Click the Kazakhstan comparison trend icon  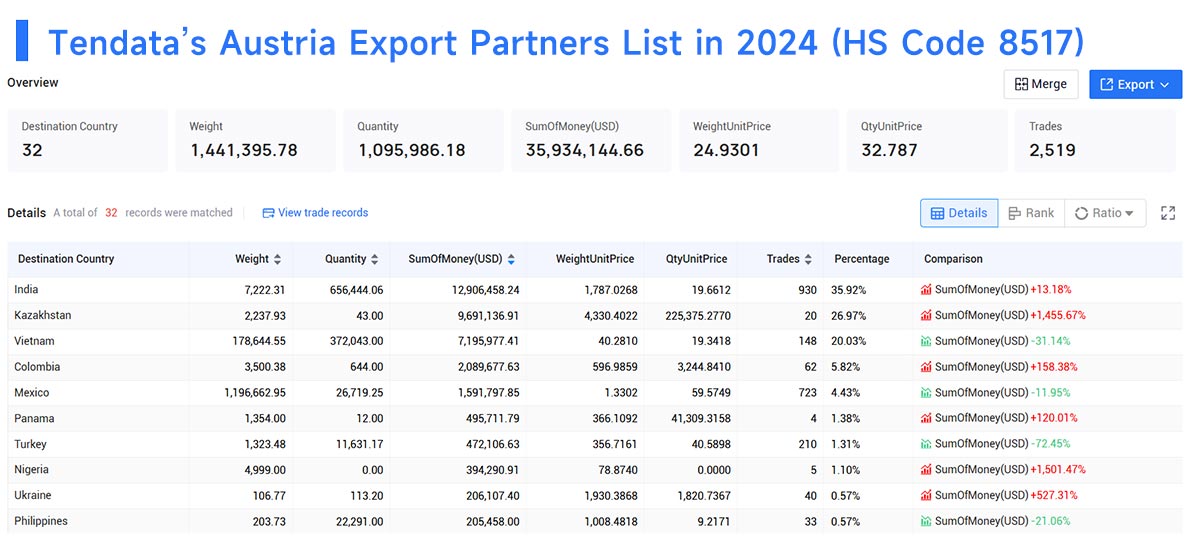click(926, 315)
